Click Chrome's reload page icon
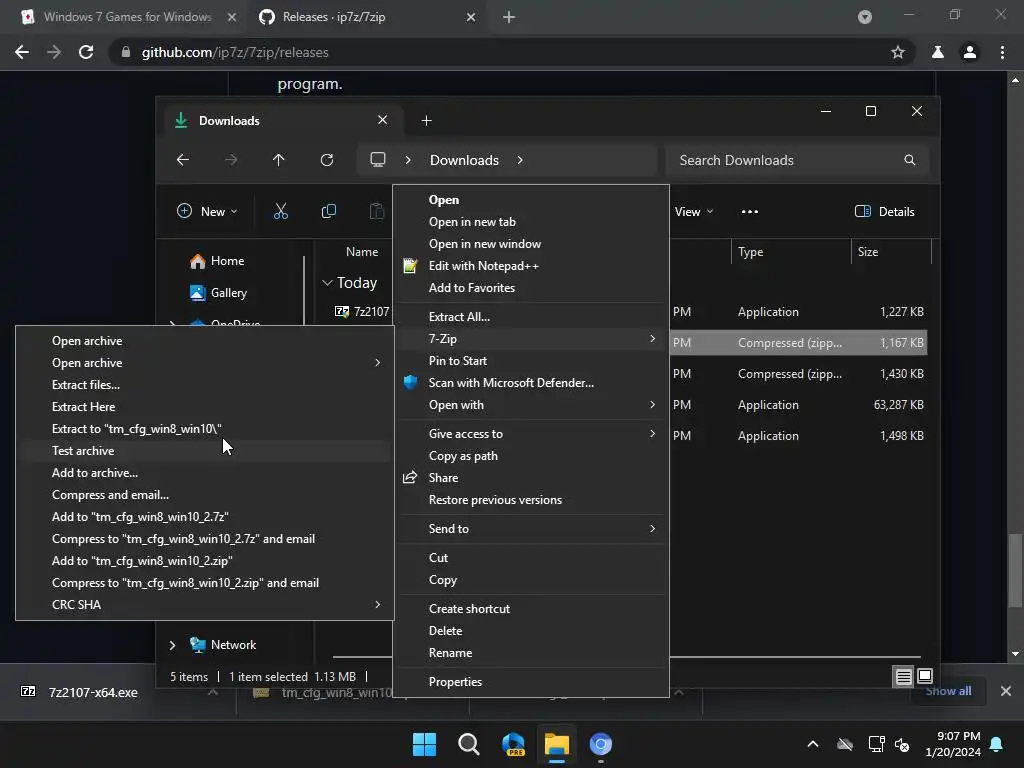Screen dimensions: 1024x768 [86, 52]
